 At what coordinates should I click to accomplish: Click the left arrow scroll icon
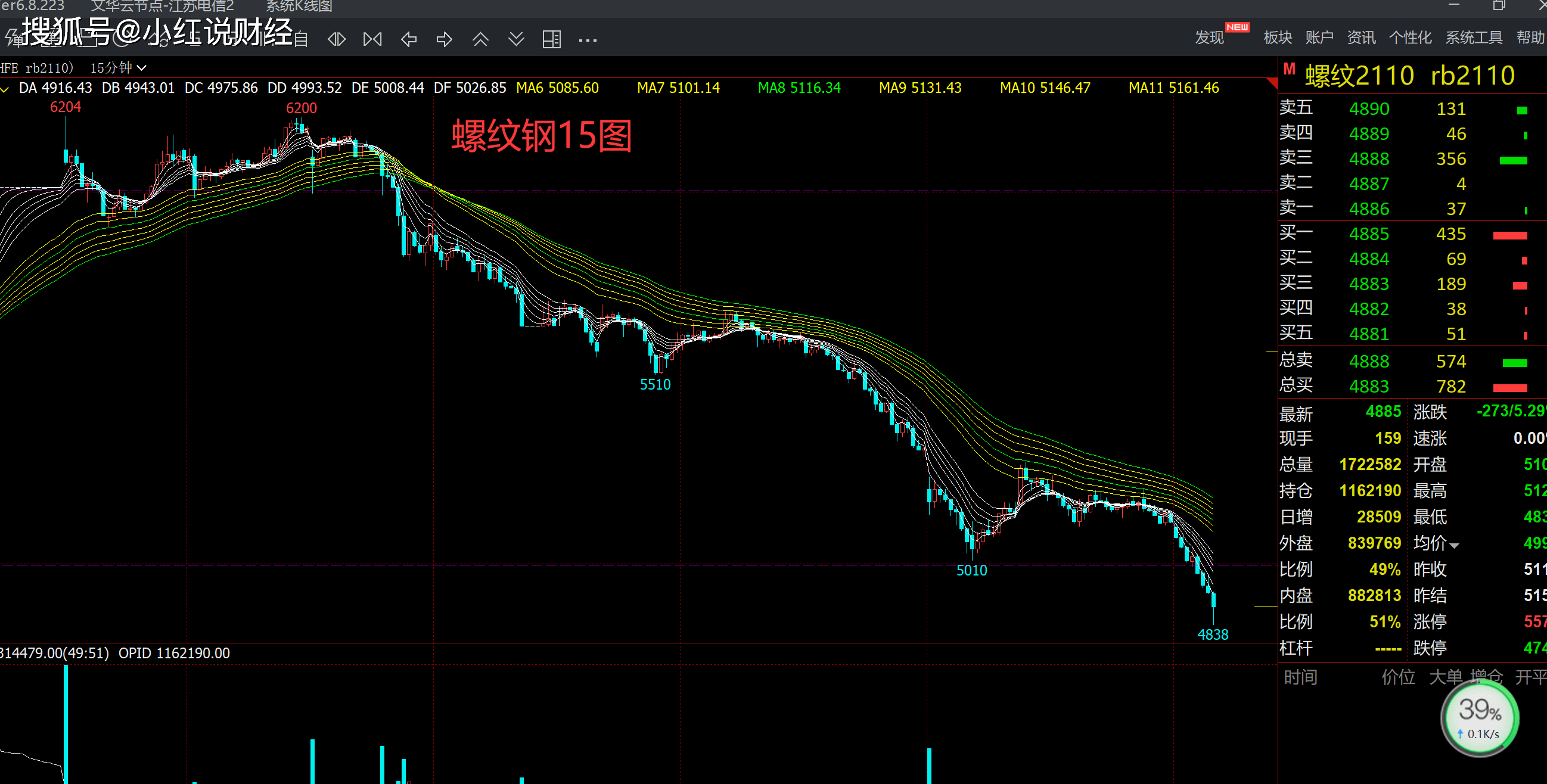click(x=409, y=40)
